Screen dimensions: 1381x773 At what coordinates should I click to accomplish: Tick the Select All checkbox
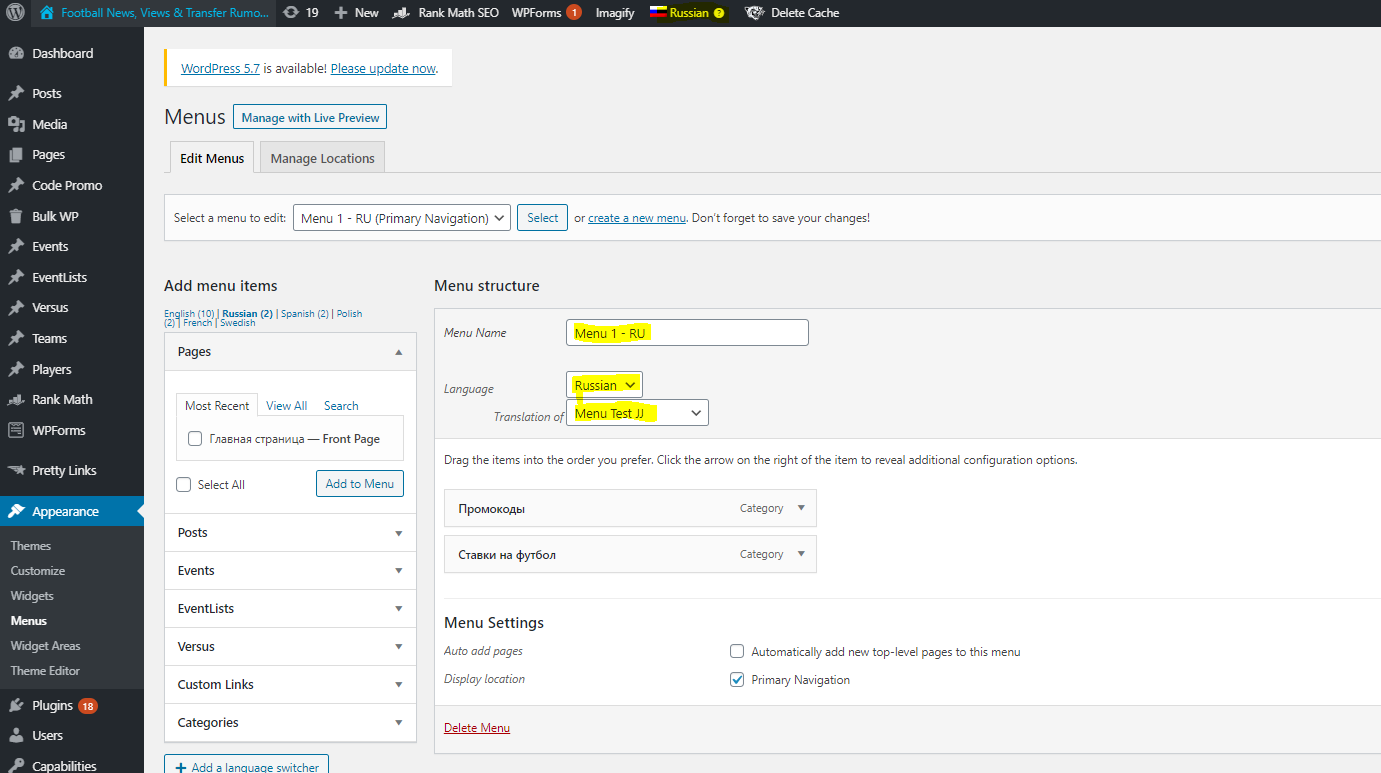[183, 485]
